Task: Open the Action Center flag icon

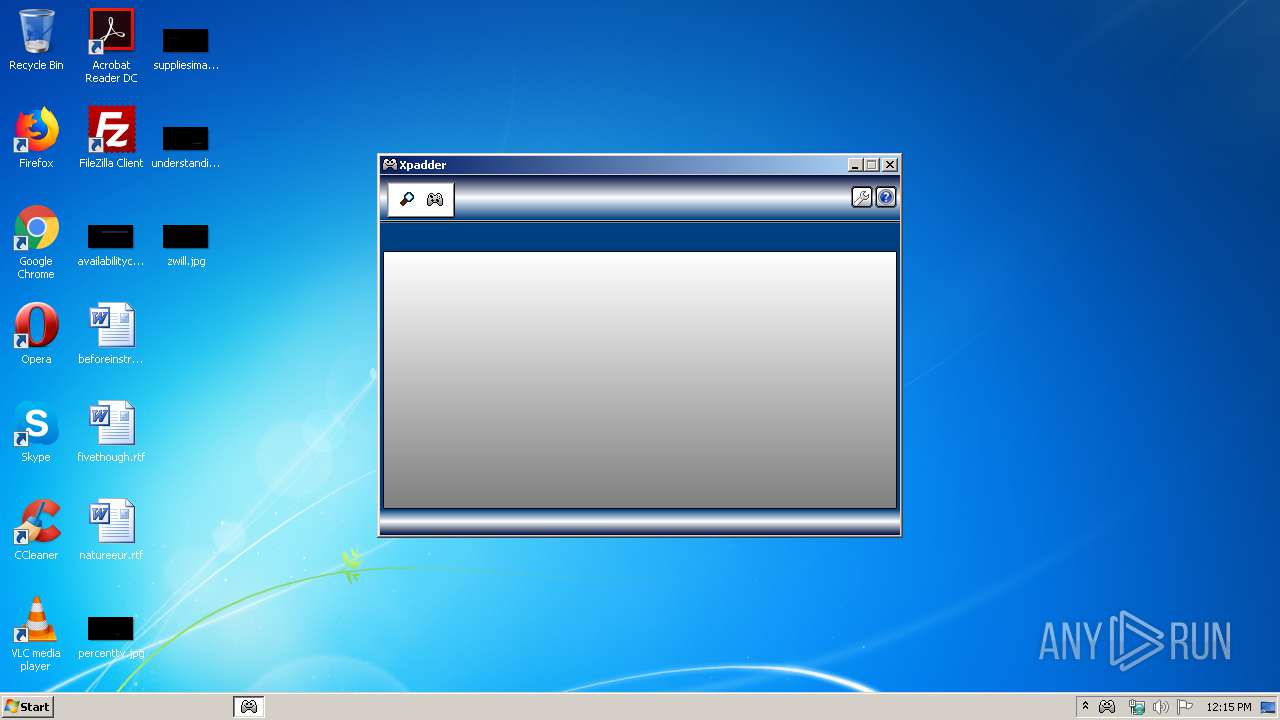Action: click(1185, 706)
